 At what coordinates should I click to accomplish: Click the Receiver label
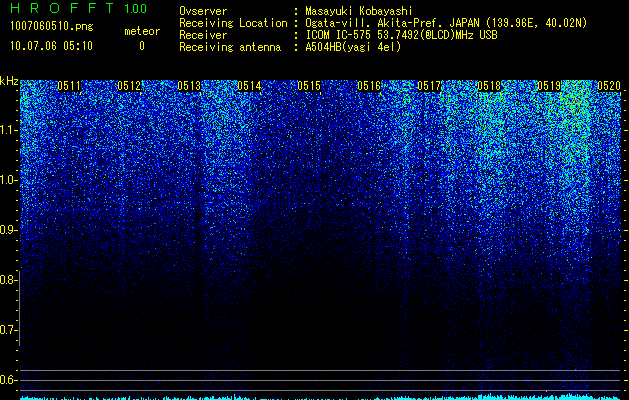(203, 35)
